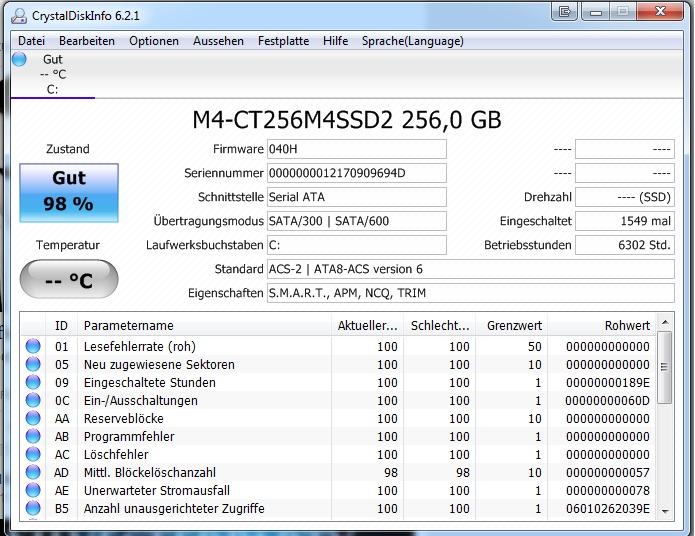Click the status orb for Unerwarteter Stromausfall
This screenshot has width=695, height=536.
[33, 490]
